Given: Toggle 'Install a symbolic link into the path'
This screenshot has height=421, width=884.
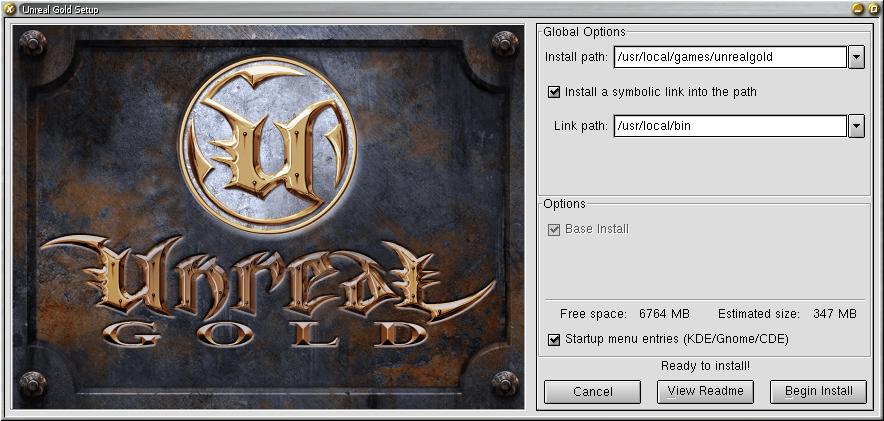Looking at the screenshot, I should coord(554,91).
